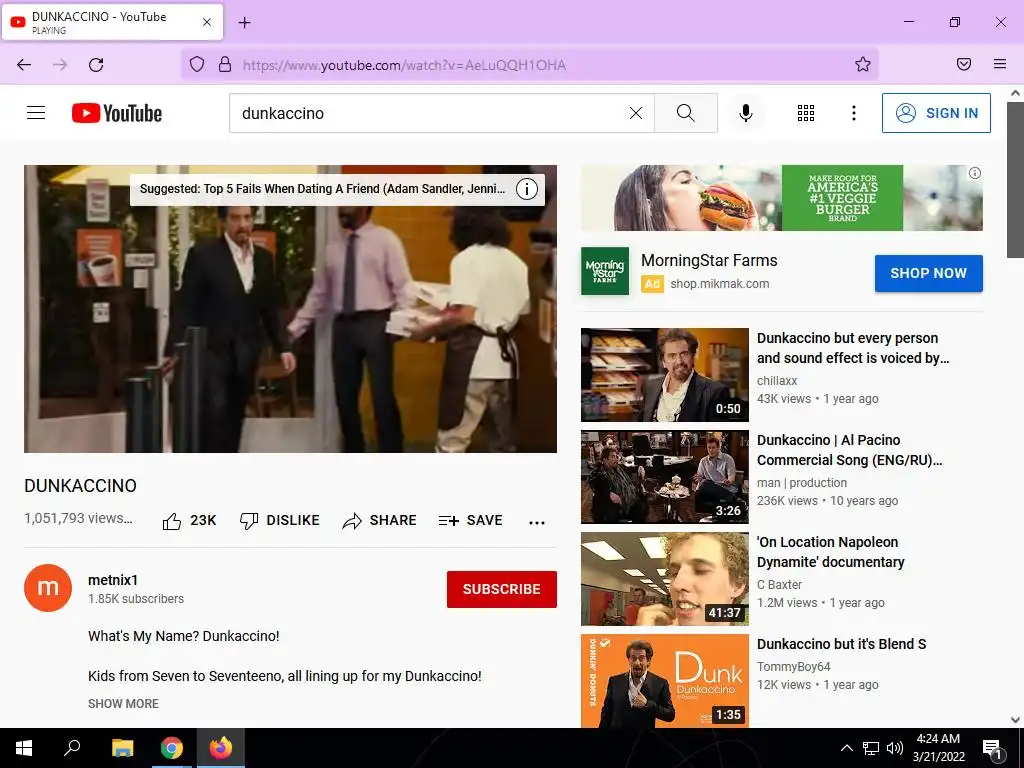Open the Save to Pocket icon

click(964, 64)
